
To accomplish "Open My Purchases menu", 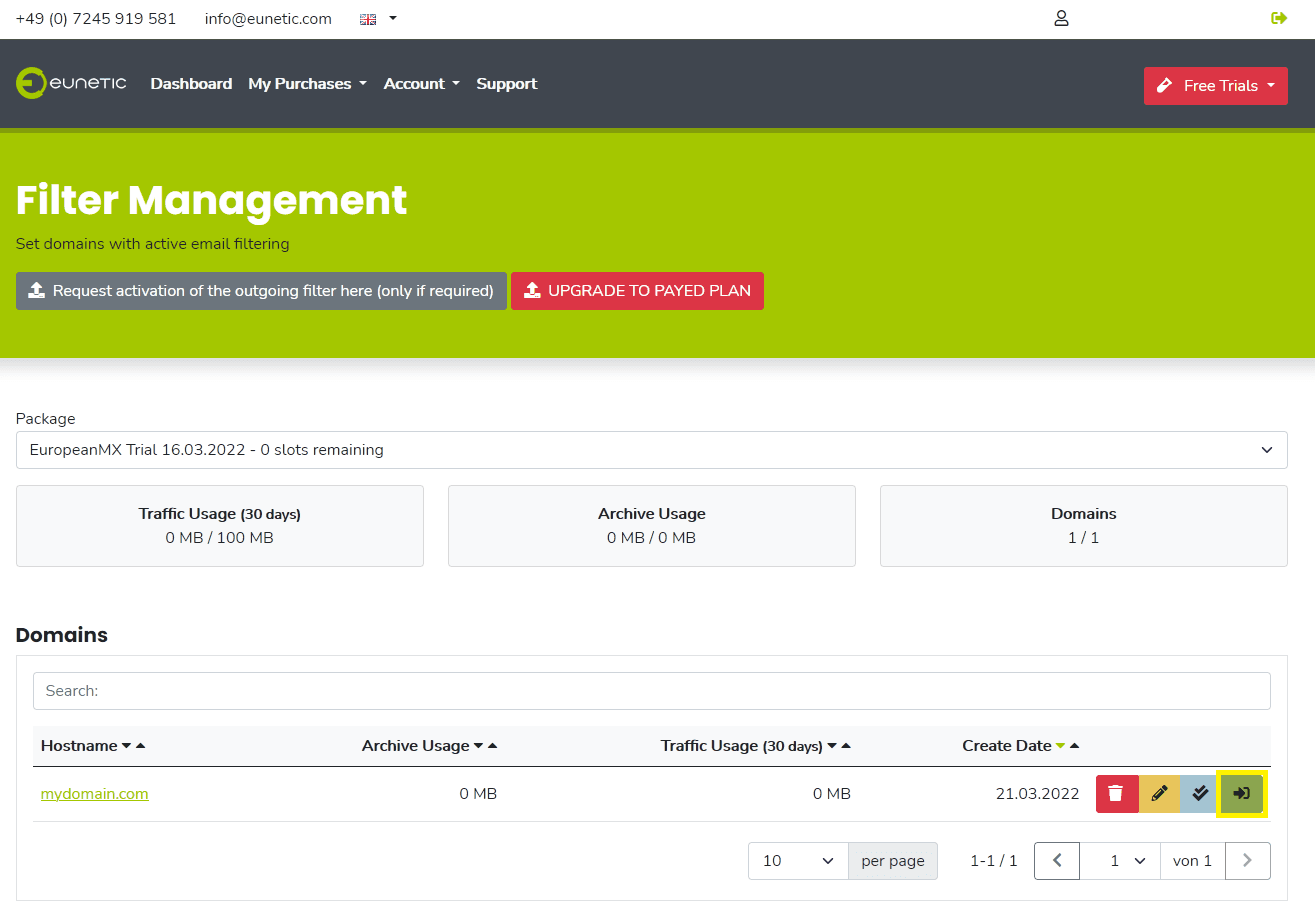I will point(307,84).
